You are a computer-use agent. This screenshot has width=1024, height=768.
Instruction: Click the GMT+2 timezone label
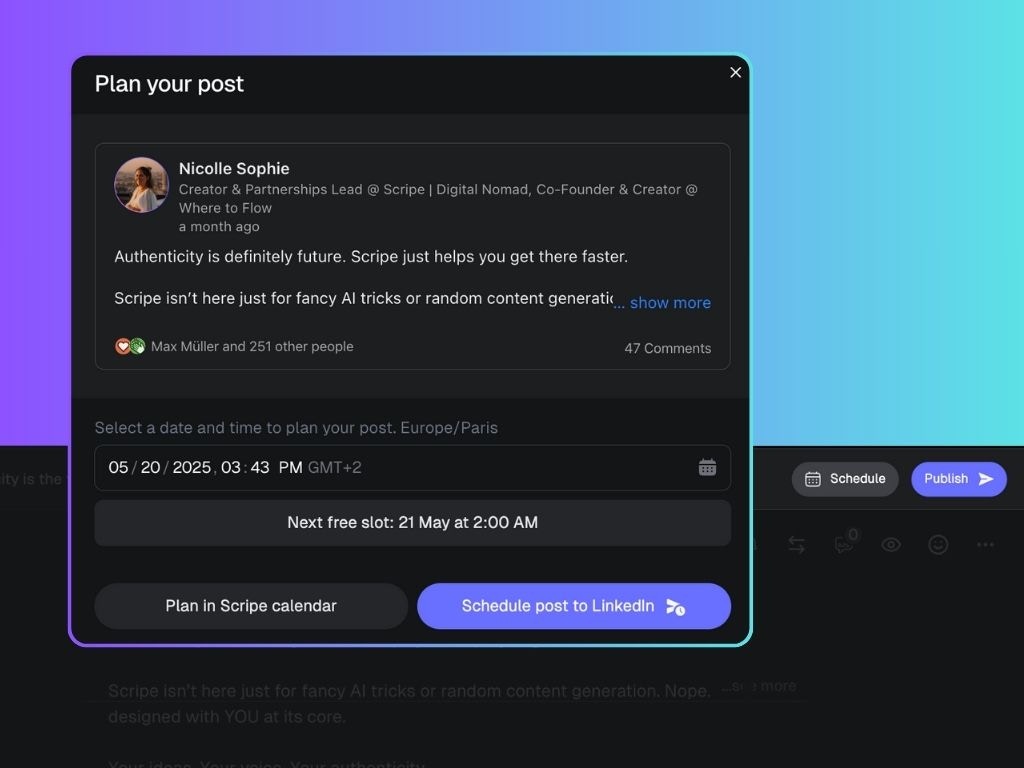pyautogui.click(x=334, y=468)
